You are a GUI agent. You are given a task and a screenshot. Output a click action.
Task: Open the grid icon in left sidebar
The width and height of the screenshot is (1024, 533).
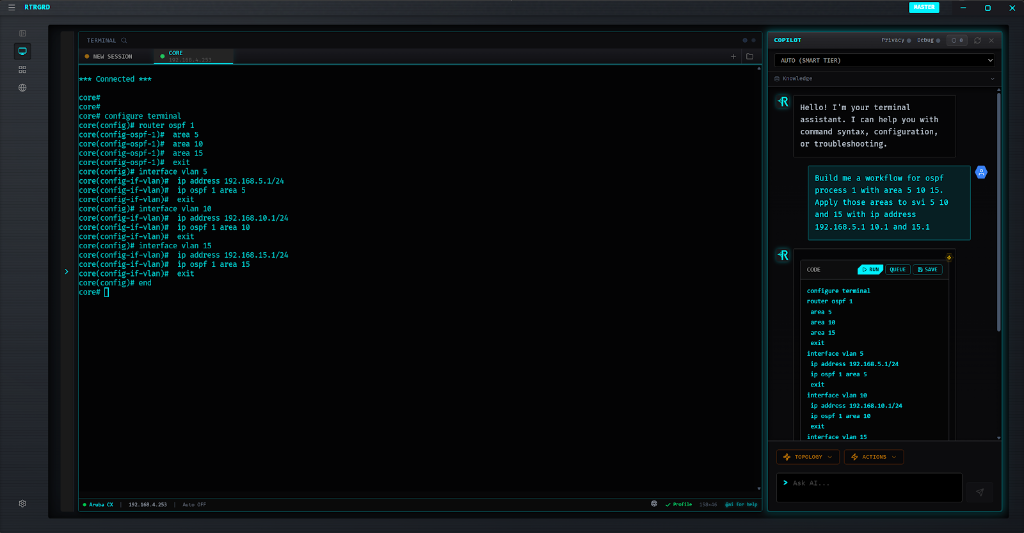(22, 69)
